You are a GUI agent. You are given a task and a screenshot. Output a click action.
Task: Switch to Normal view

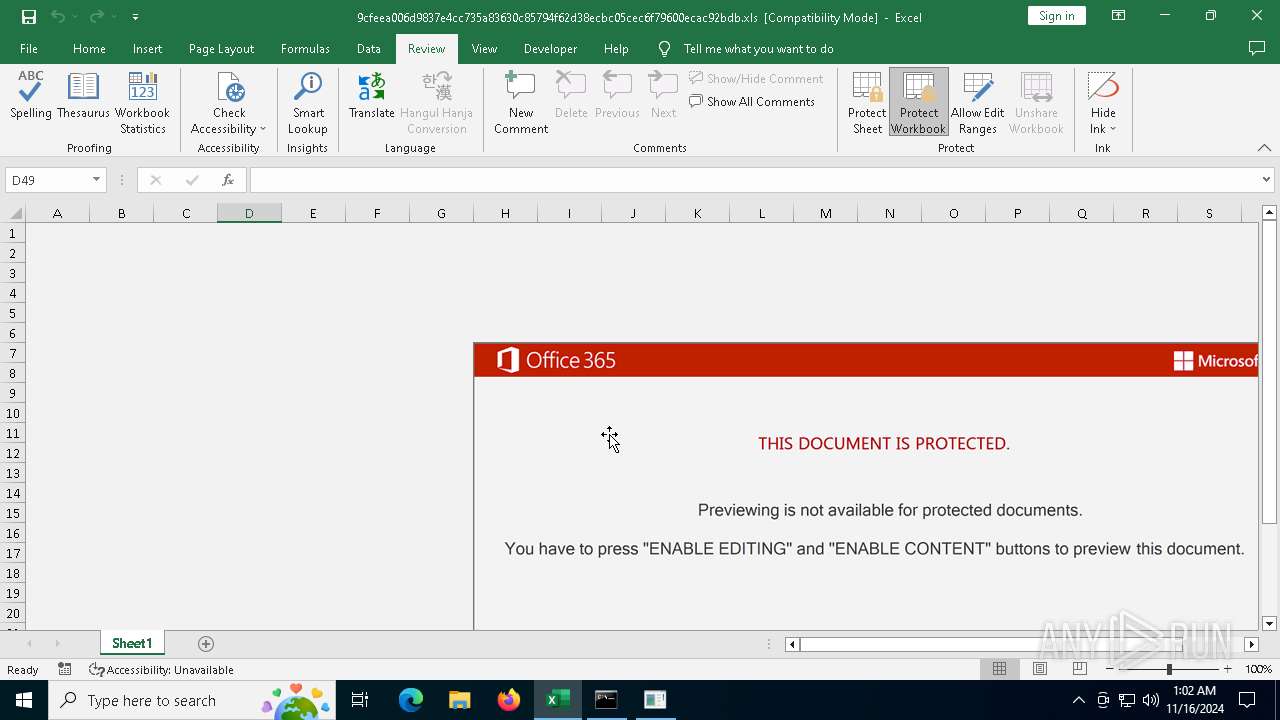(x=999, y=669)
